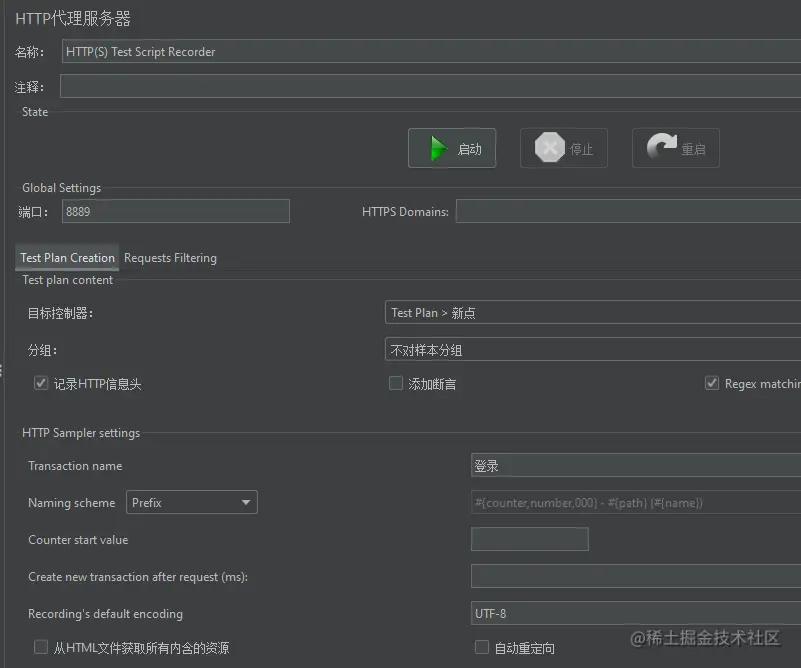The image size is (801, 668).
Task: Click the Recording's default encoding UTF-8 field
Action: coord(635,613)
